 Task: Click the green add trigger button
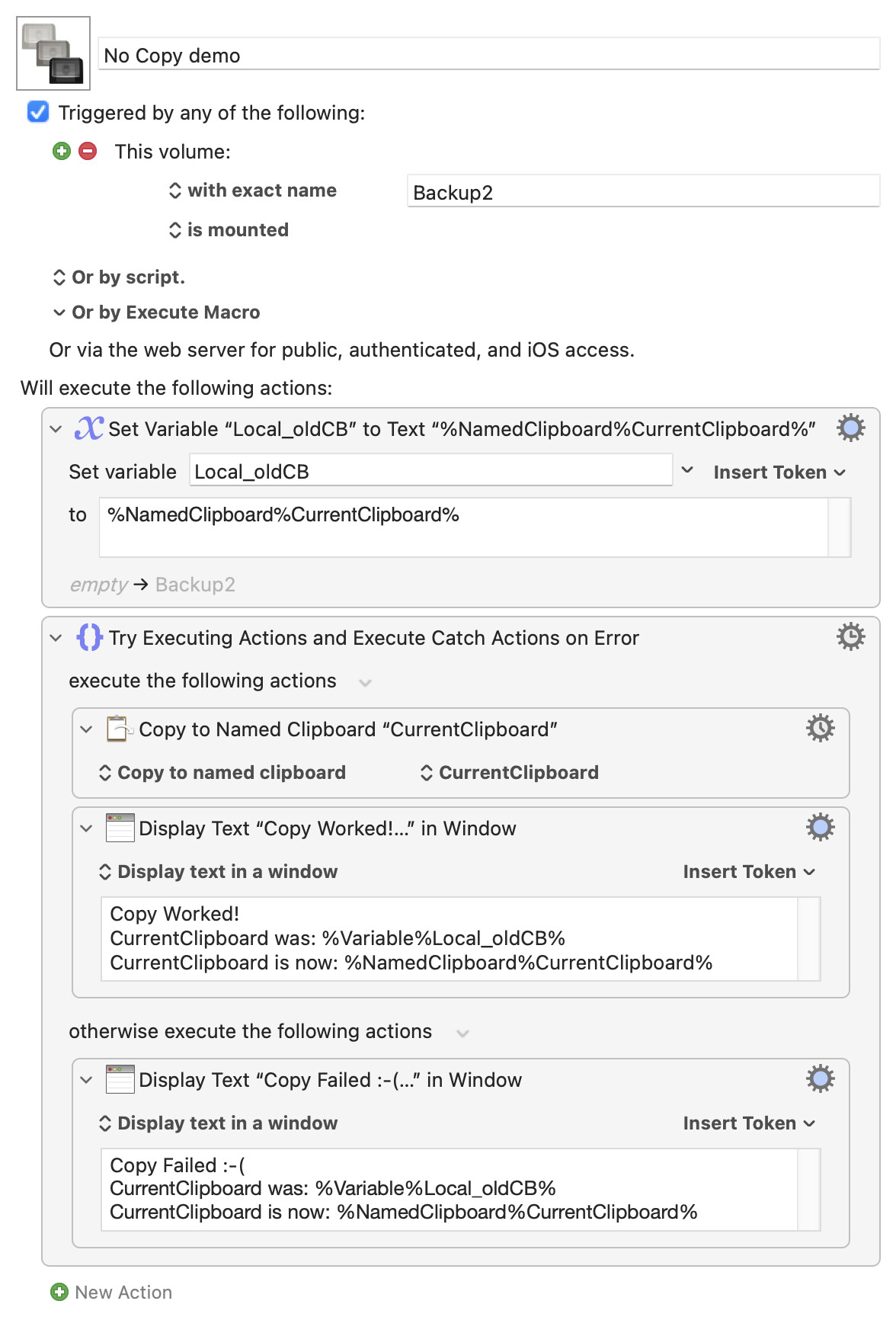click(x=62, y=151)
